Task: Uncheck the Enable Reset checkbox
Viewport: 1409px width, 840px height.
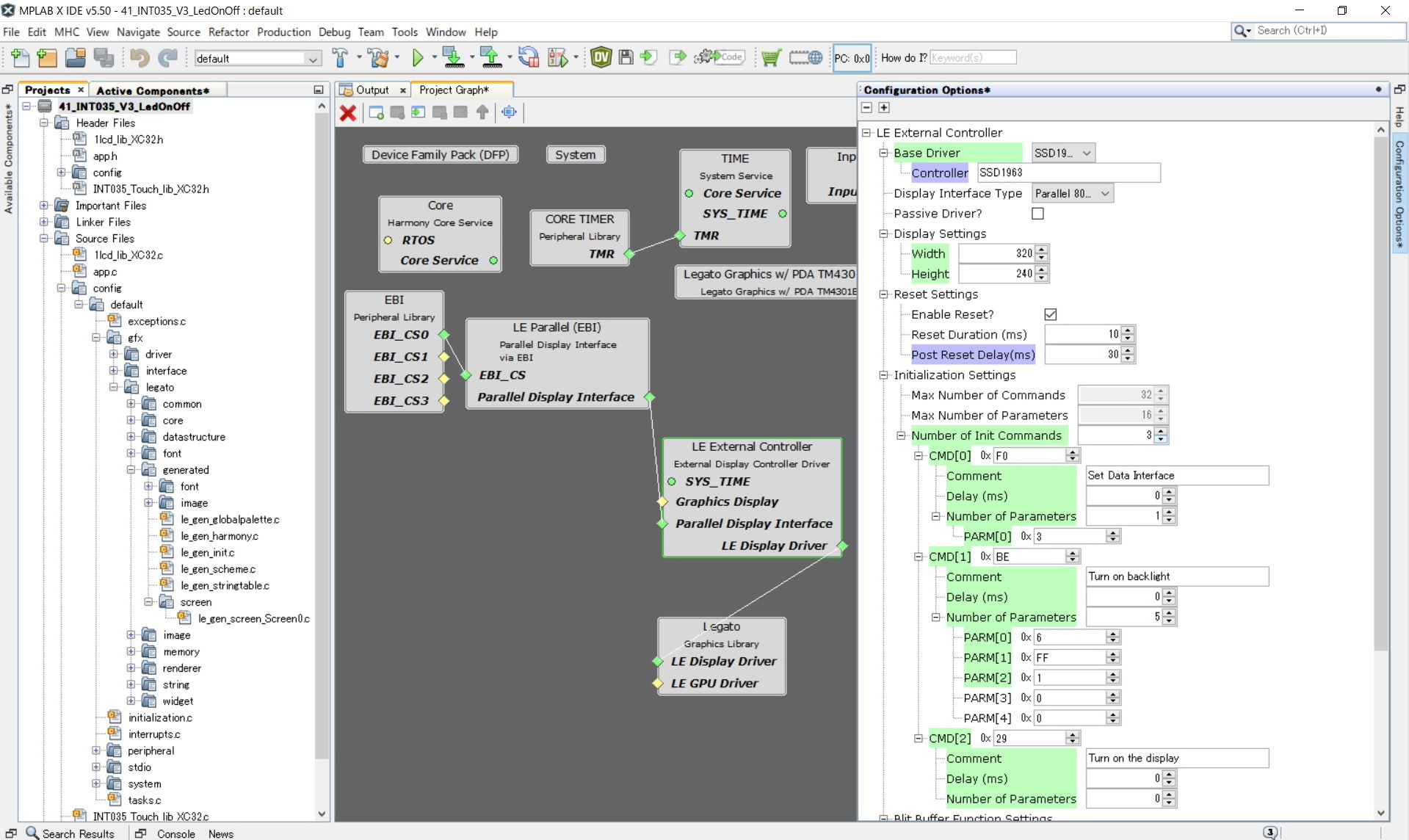Action: [x=1051, y=314]
